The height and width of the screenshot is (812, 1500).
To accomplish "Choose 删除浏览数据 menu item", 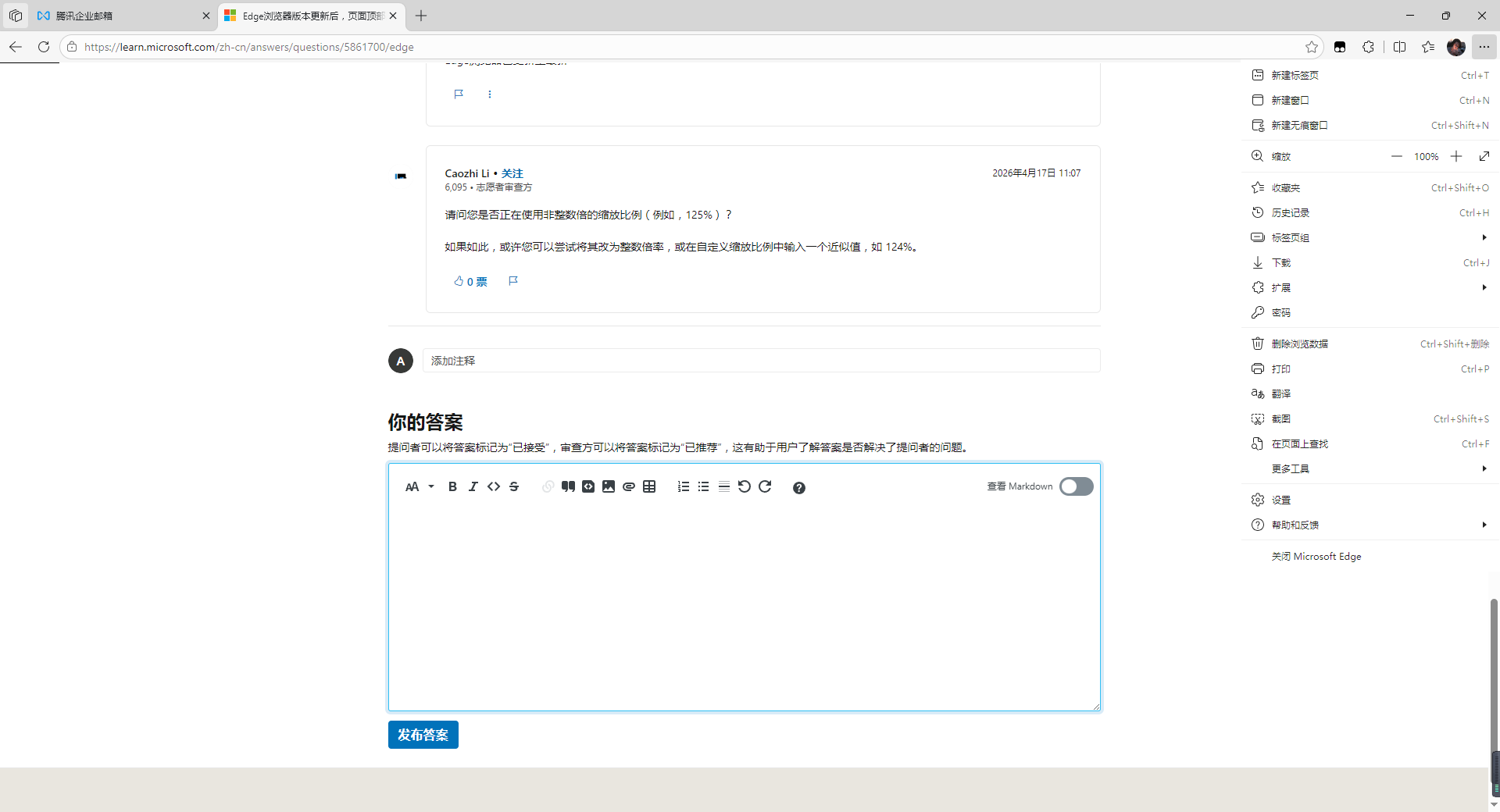I will click(x=1370, y=344).
